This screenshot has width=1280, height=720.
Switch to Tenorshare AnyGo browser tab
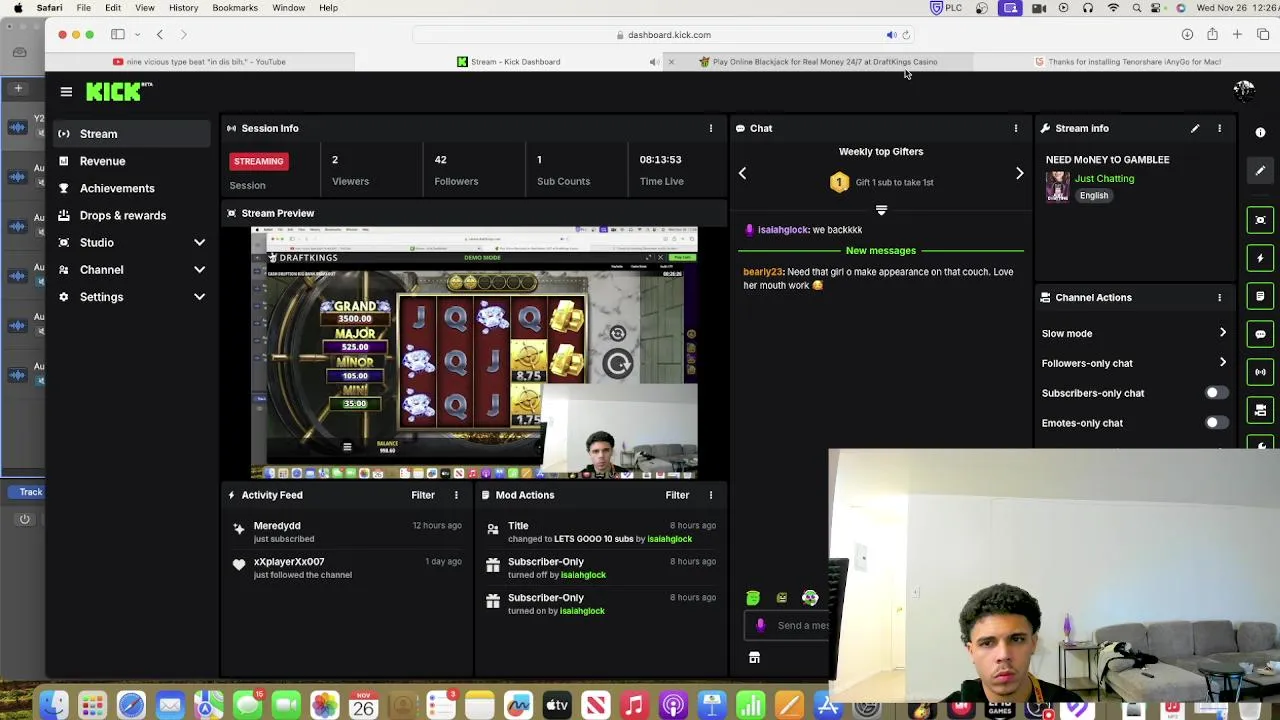1127,62
